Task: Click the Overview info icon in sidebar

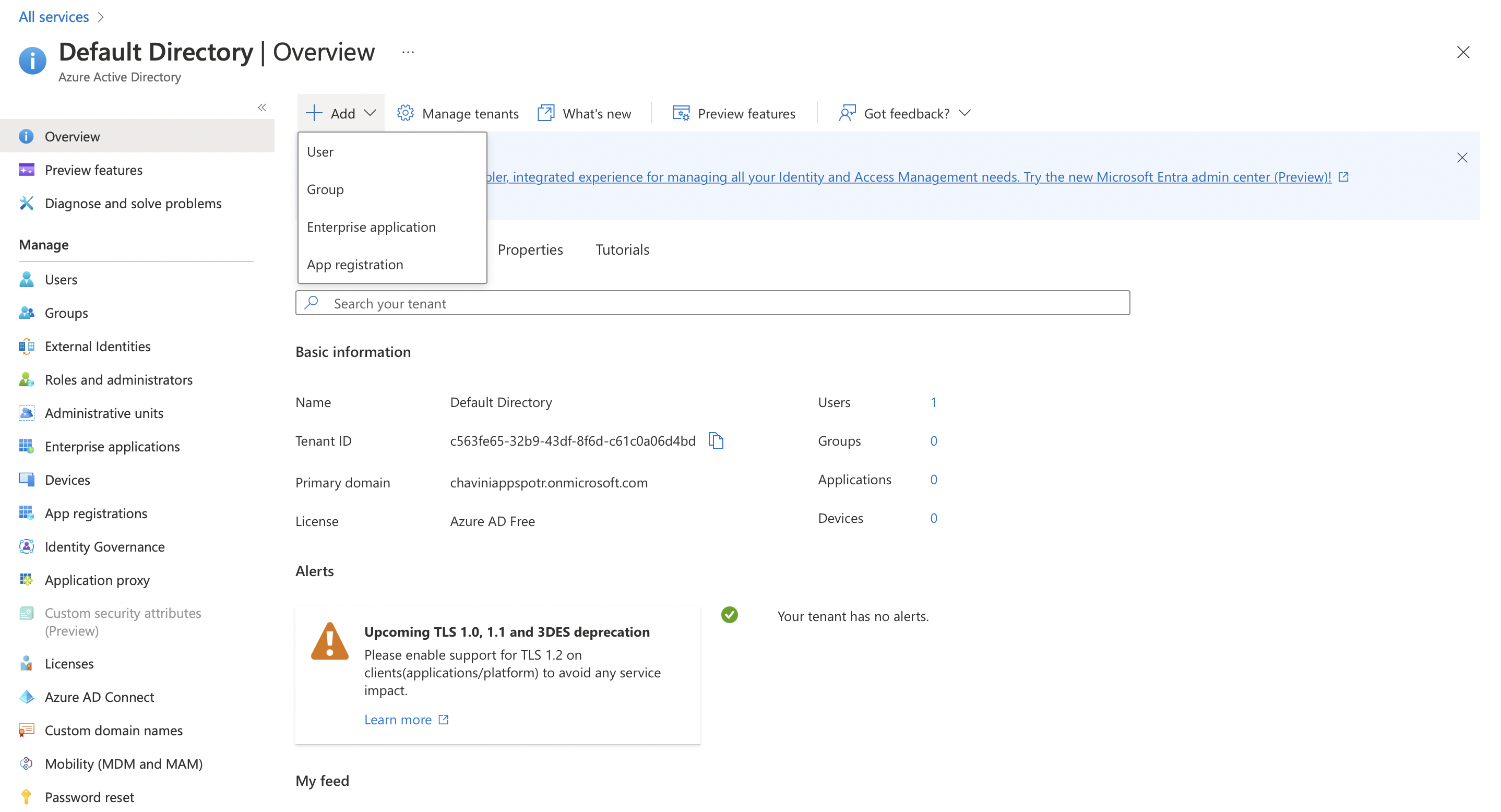Action: tap(26, 136)
